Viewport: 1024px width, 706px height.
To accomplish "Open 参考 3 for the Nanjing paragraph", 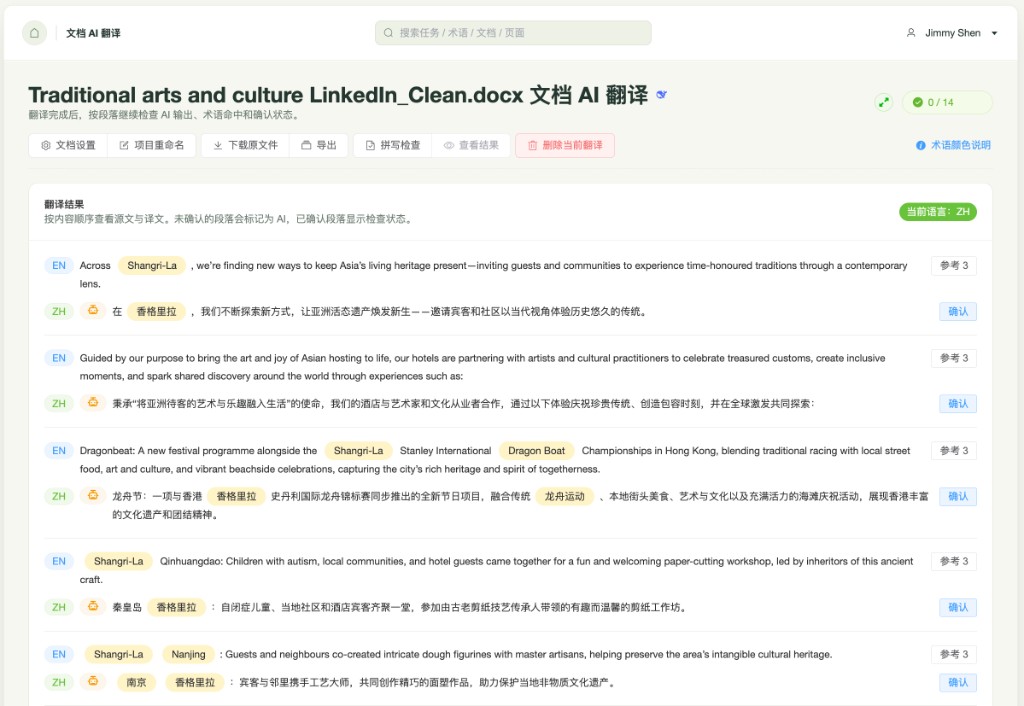I will point(953,654).
